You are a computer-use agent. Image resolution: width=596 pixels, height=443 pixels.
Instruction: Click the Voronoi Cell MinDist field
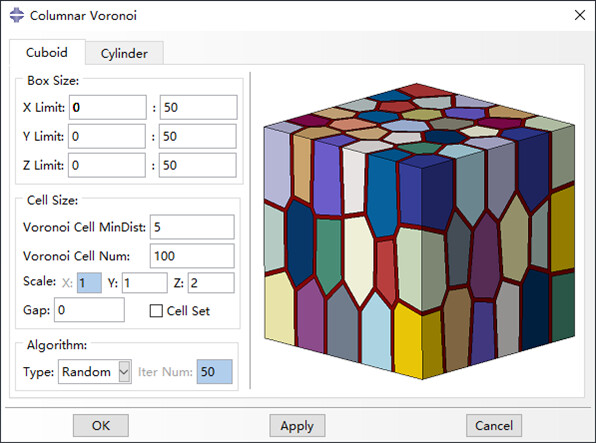pos(192,227)
